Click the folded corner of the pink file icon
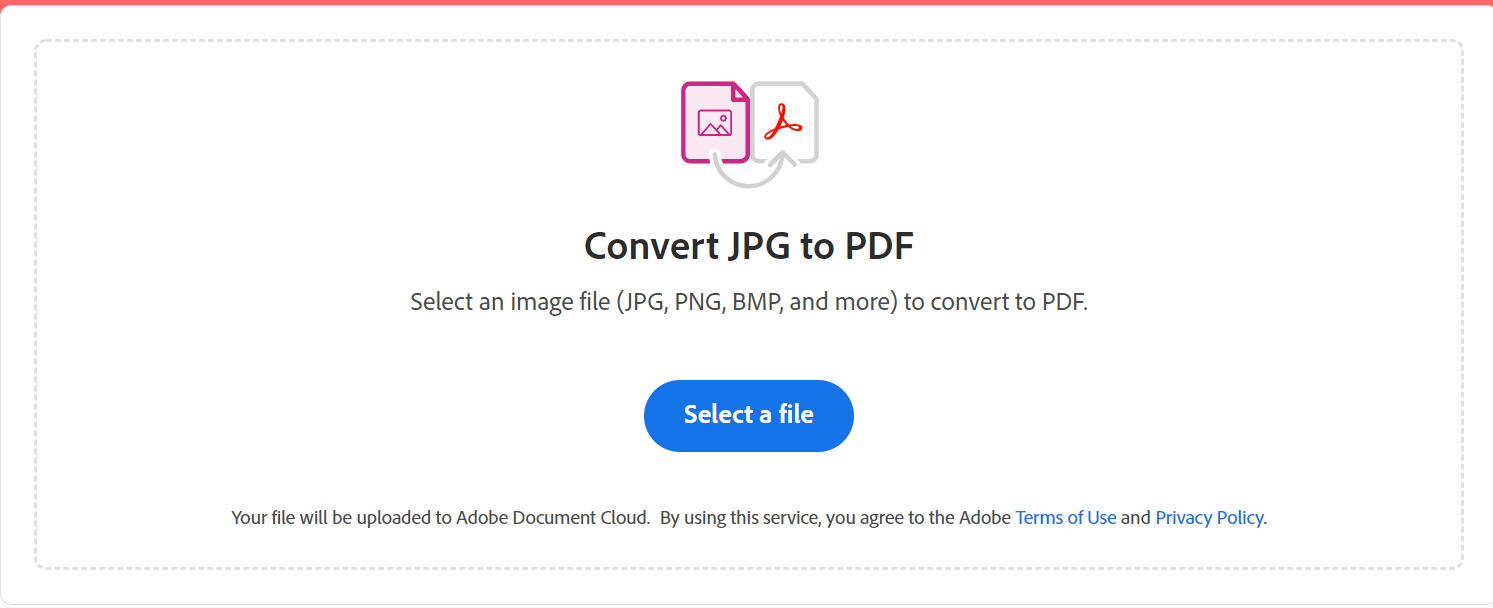1493x608 pixels. coord(740,91)
